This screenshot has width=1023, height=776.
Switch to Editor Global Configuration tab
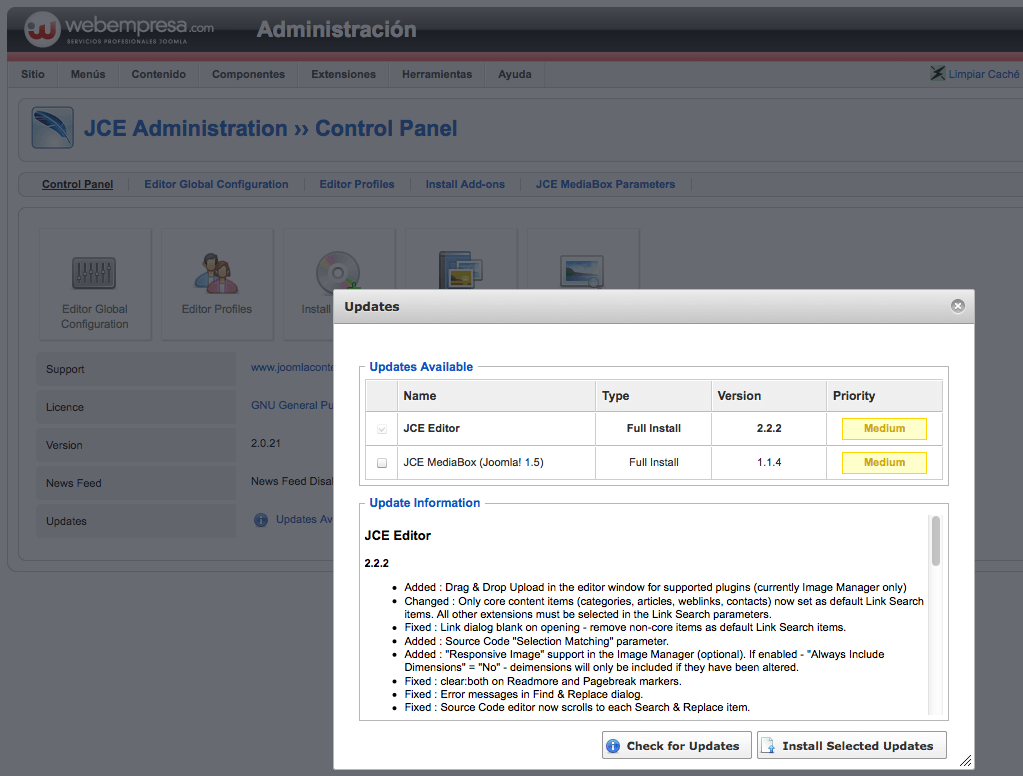216,184
